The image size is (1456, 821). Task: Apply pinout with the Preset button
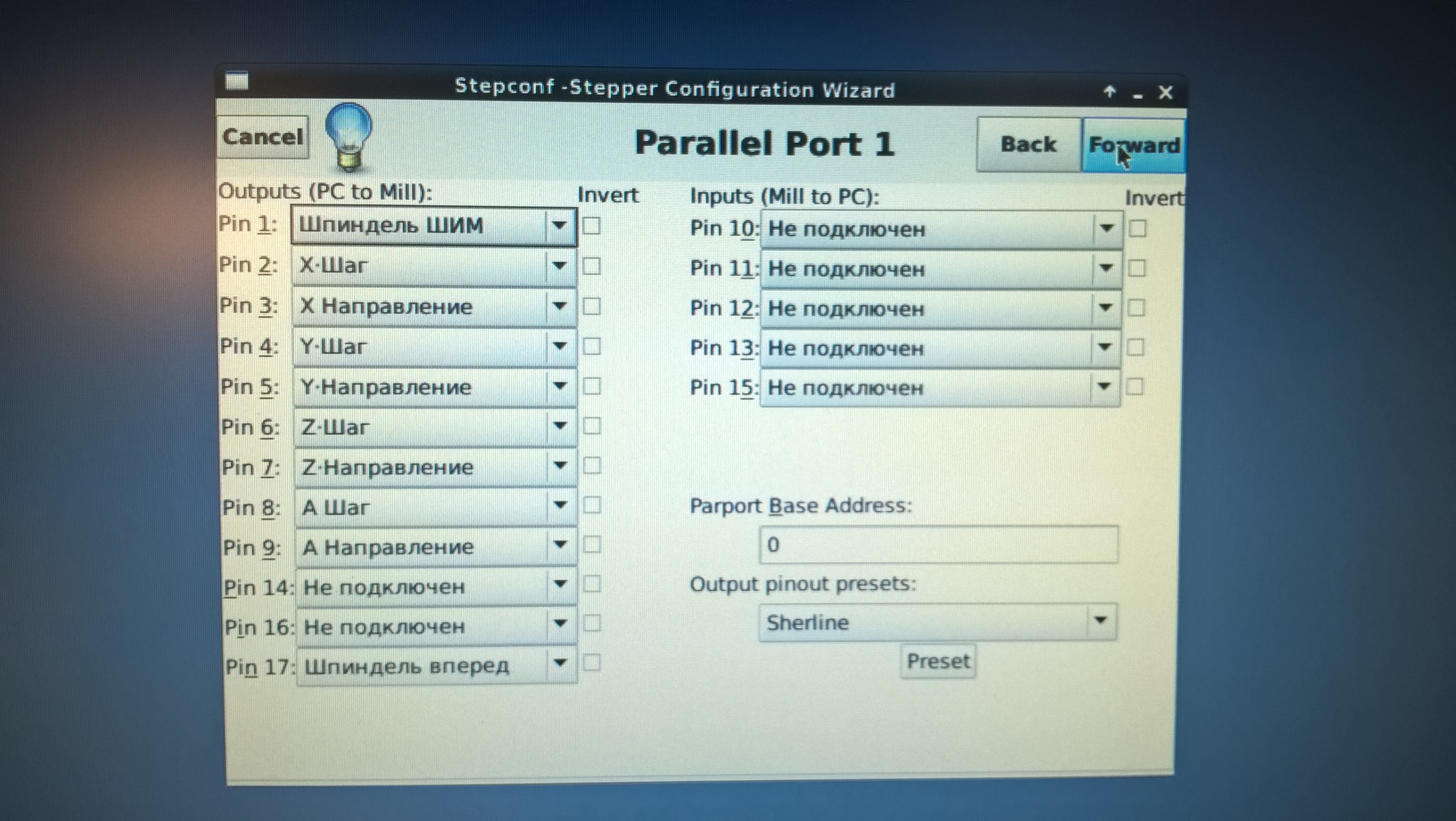(x=938, y=661)
